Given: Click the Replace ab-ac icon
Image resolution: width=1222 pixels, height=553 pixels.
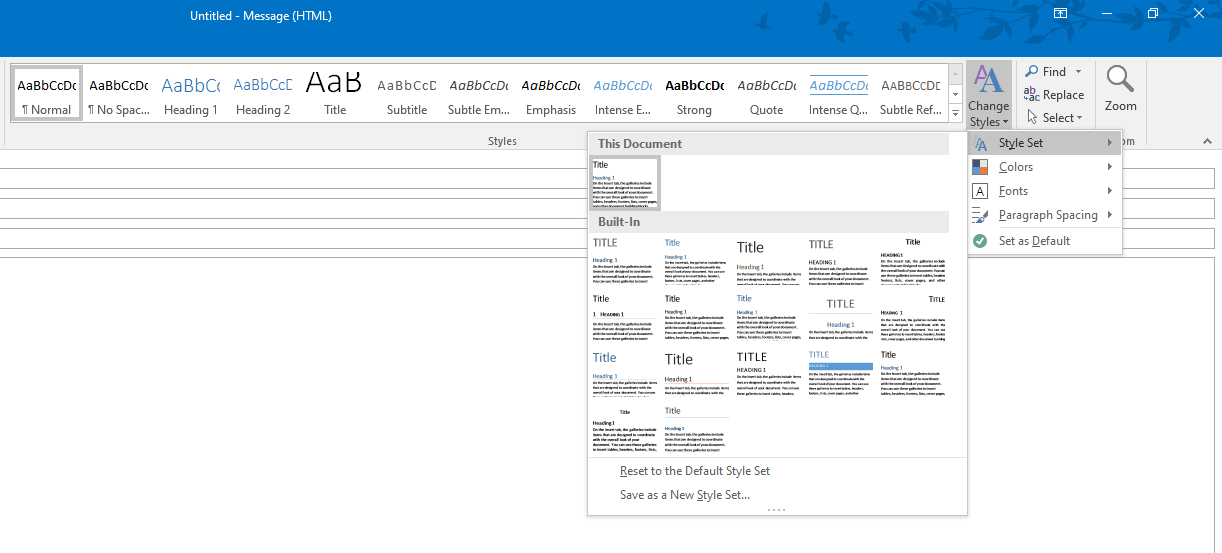Looking at the screenshot, I should click(x=1031, y=94).
